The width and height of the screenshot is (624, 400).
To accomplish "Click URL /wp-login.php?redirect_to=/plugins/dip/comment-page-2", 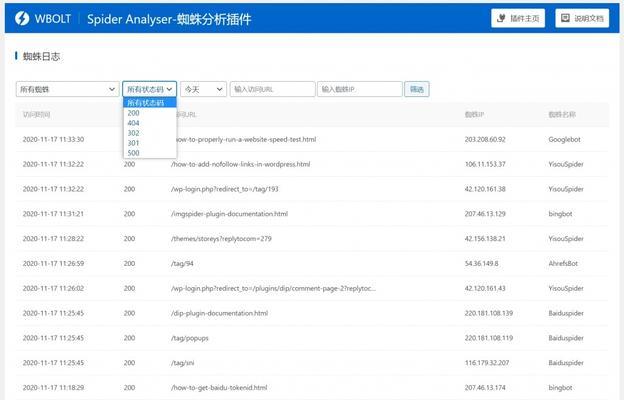I will [x=273, y=288].
